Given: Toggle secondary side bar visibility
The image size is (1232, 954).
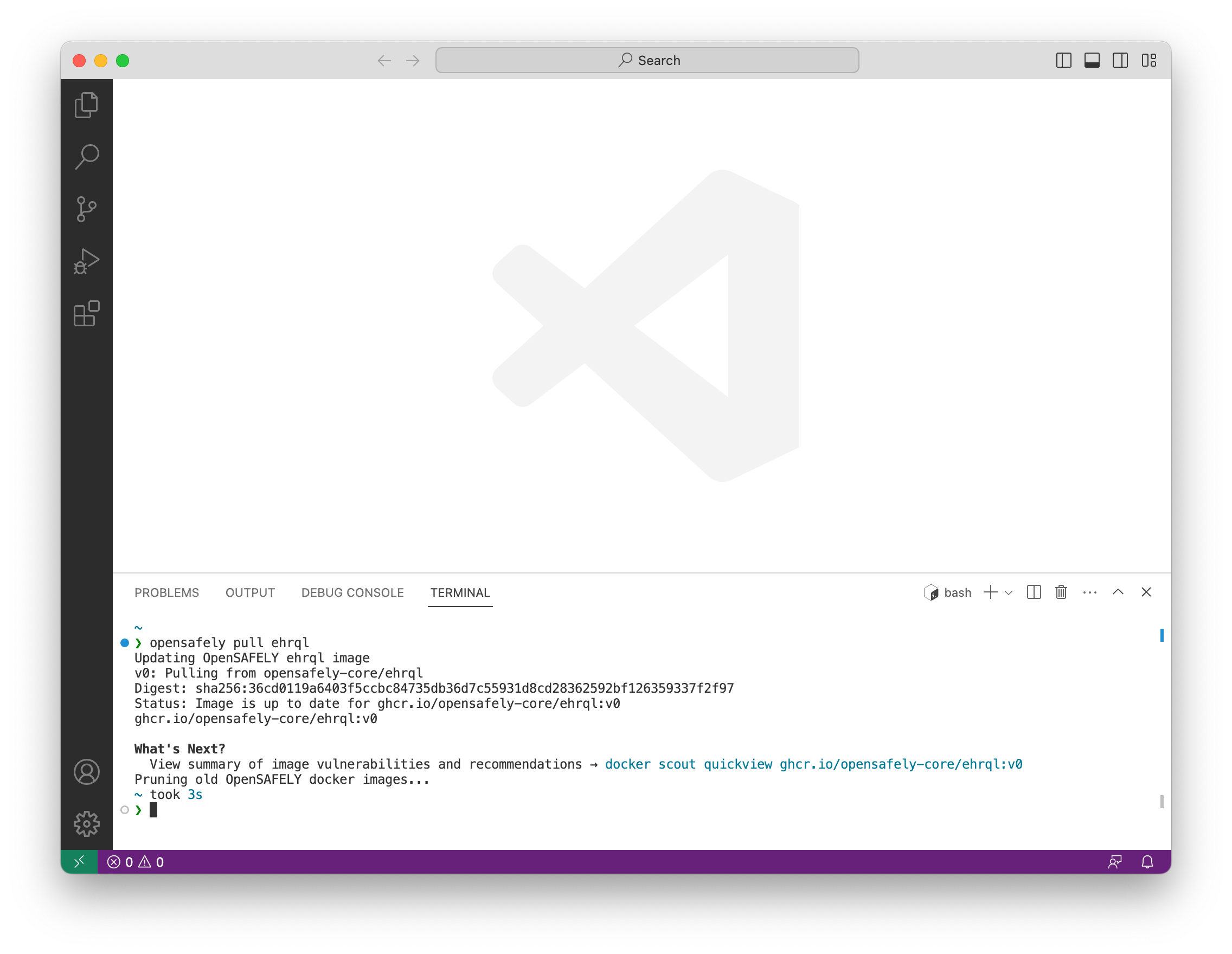Looking at the screenshot, I should [1120, 60].
